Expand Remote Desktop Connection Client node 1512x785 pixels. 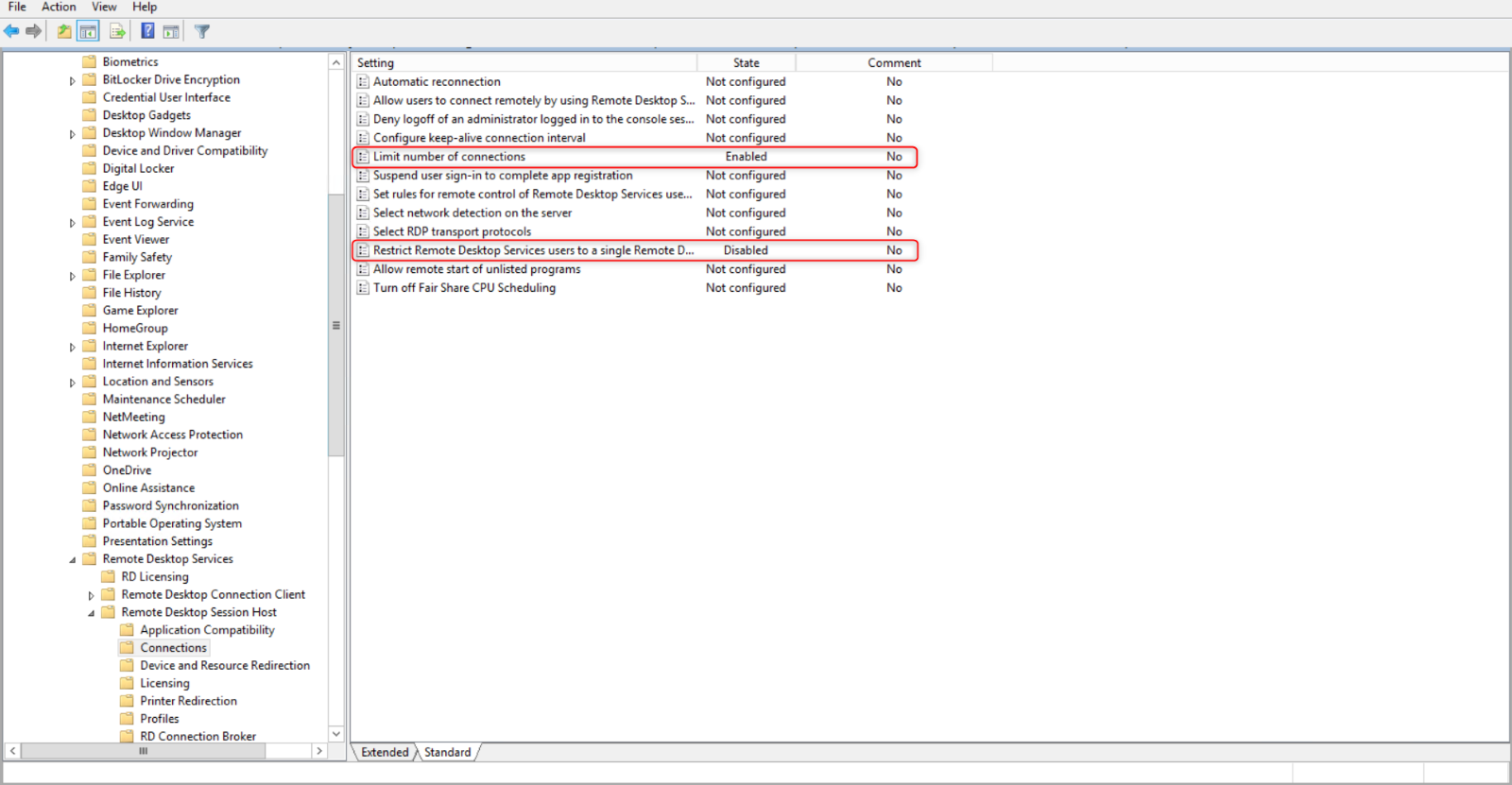[x=92, y=595]
